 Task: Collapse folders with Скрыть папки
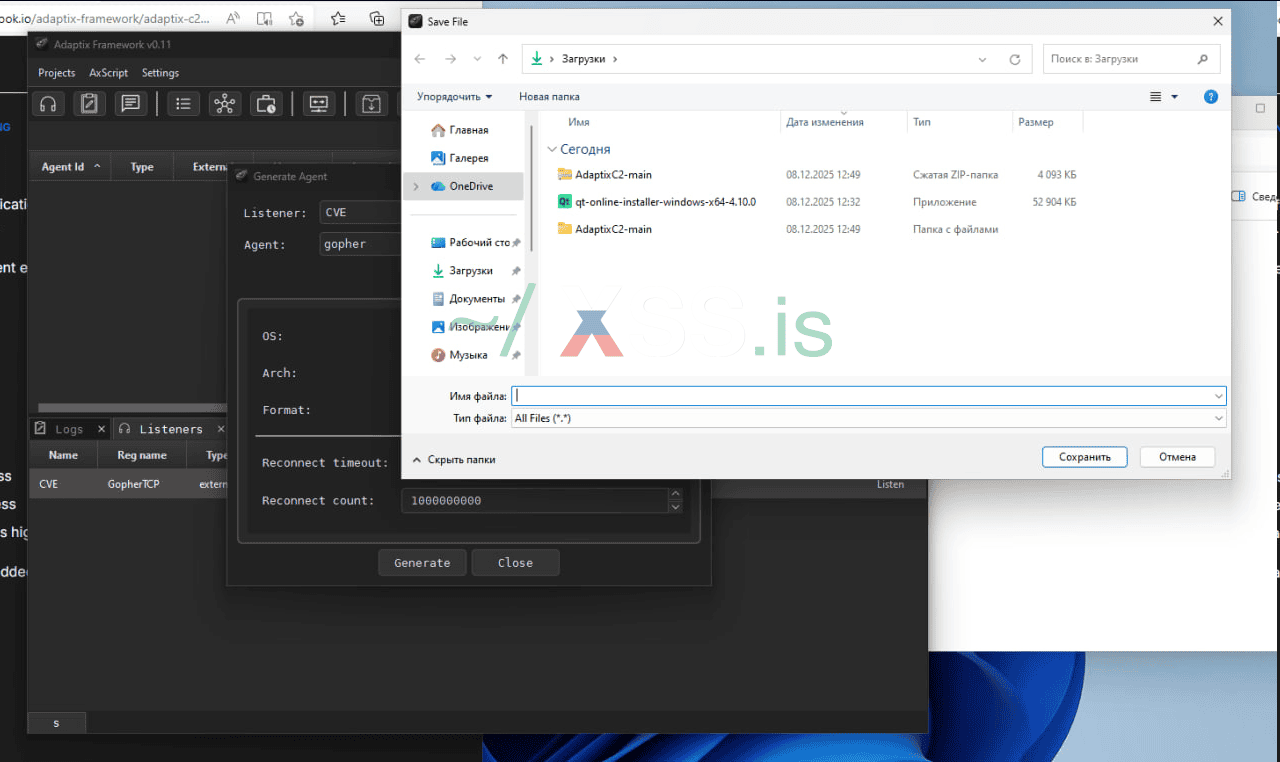click(454, 460)
